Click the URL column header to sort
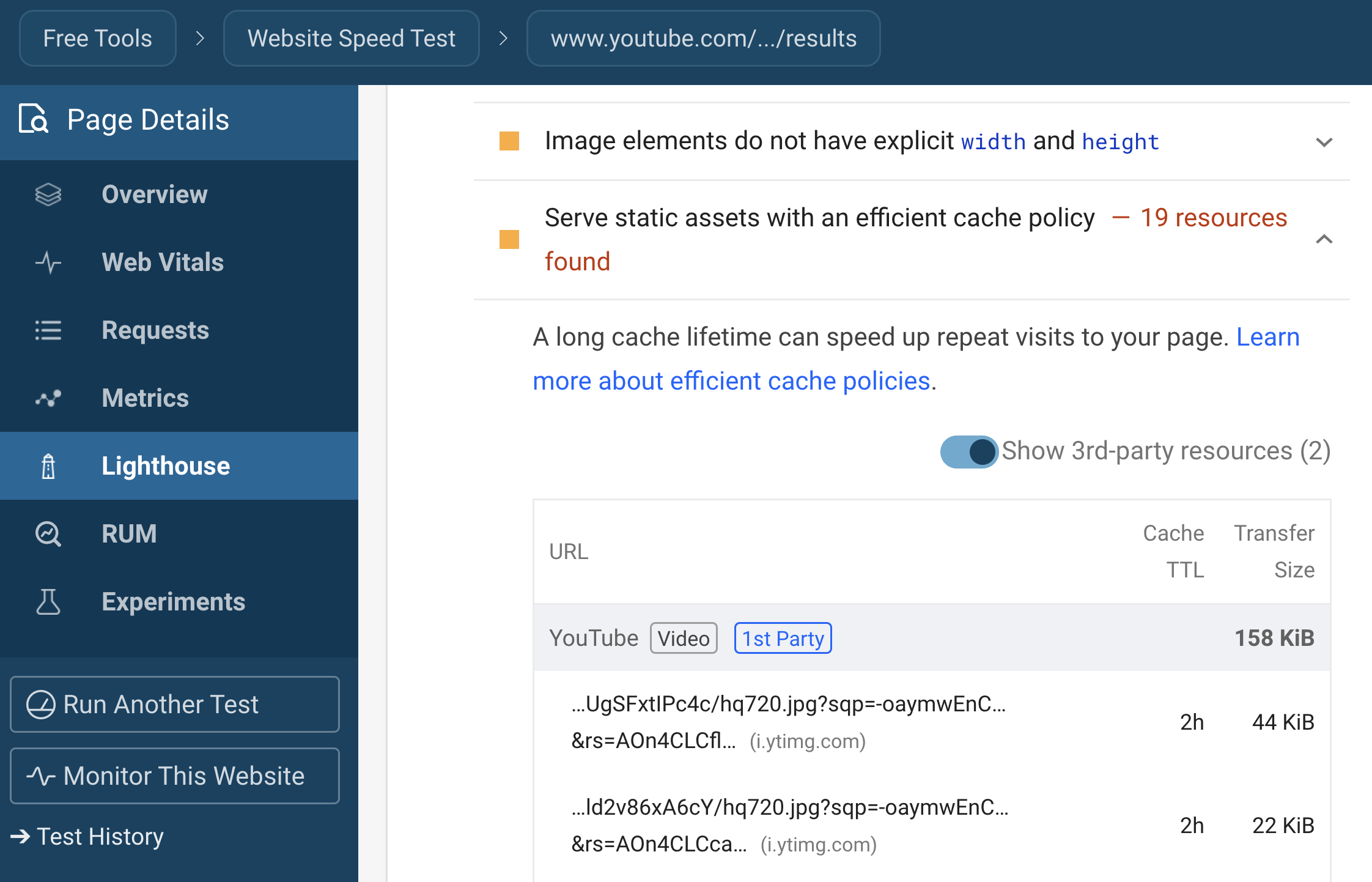The height and width of the screenshot is (882, 1372). pos(567,551)
